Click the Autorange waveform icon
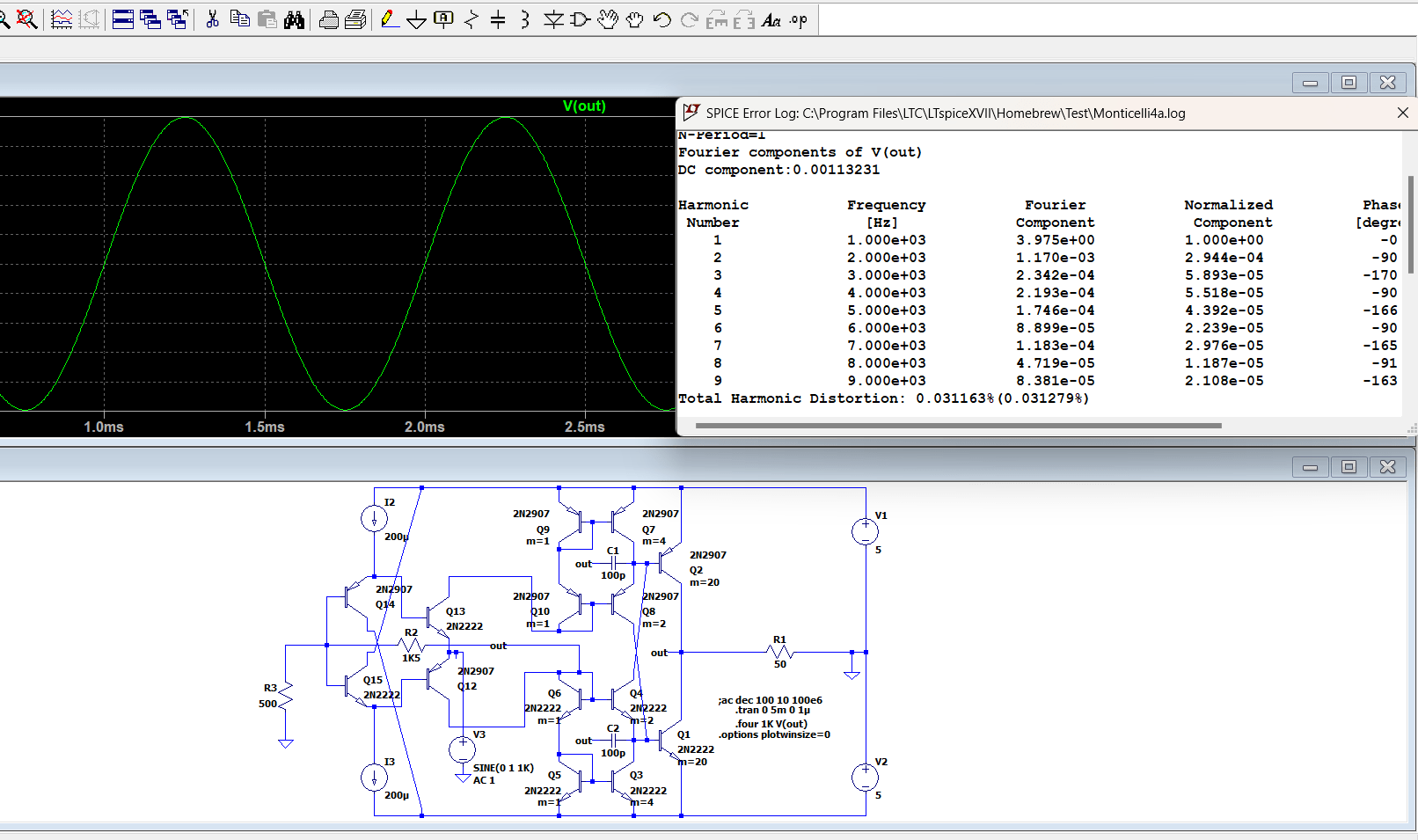 pos(62,19)
